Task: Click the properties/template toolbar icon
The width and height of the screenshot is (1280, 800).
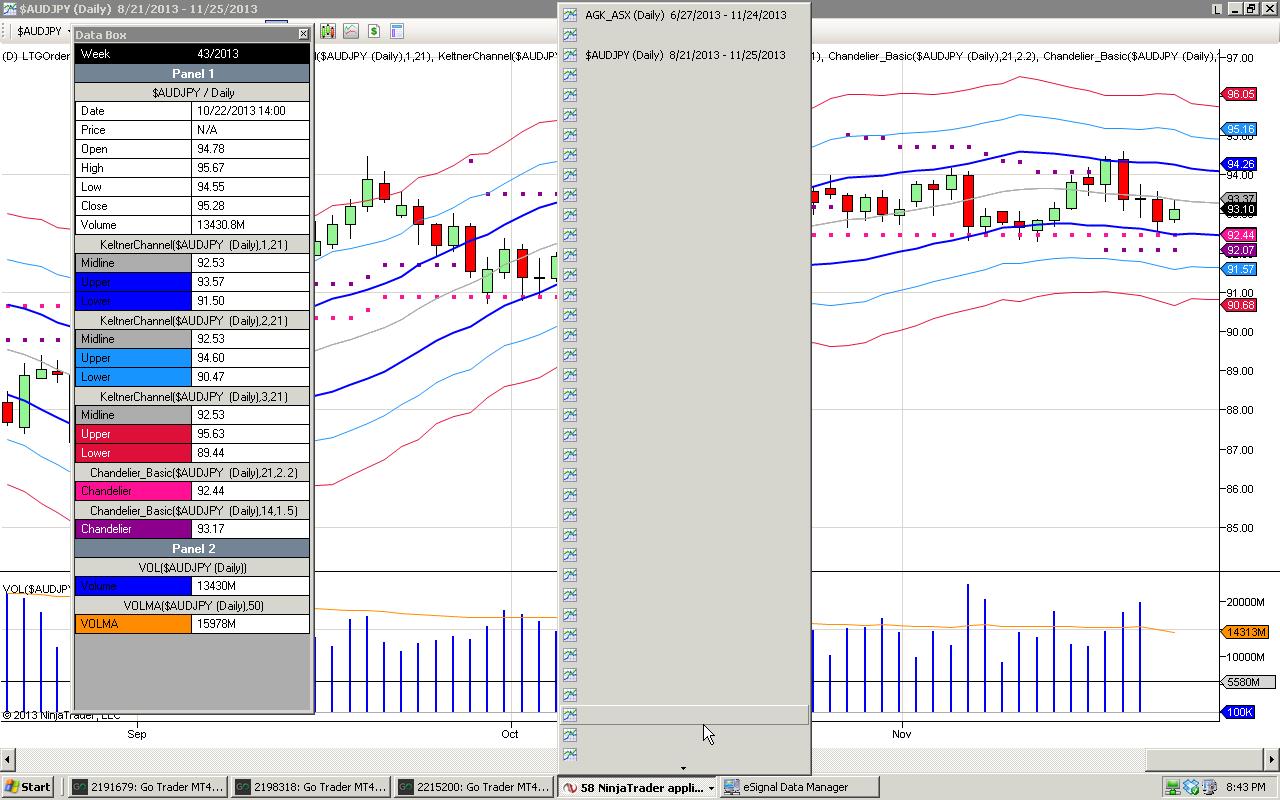Action: coord(397,31)
